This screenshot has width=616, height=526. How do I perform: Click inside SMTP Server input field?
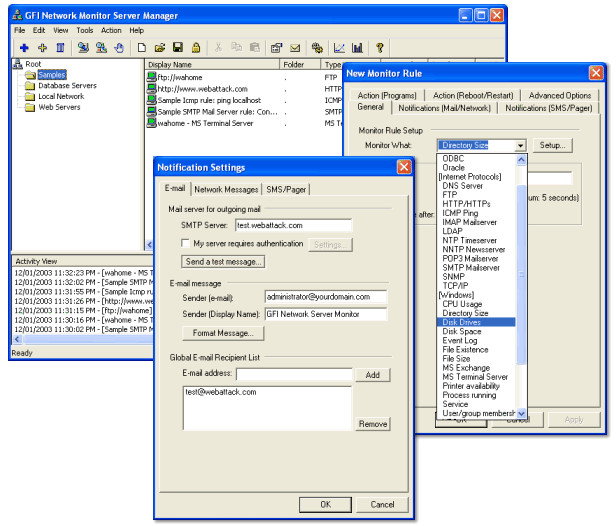tap(293, 225)
